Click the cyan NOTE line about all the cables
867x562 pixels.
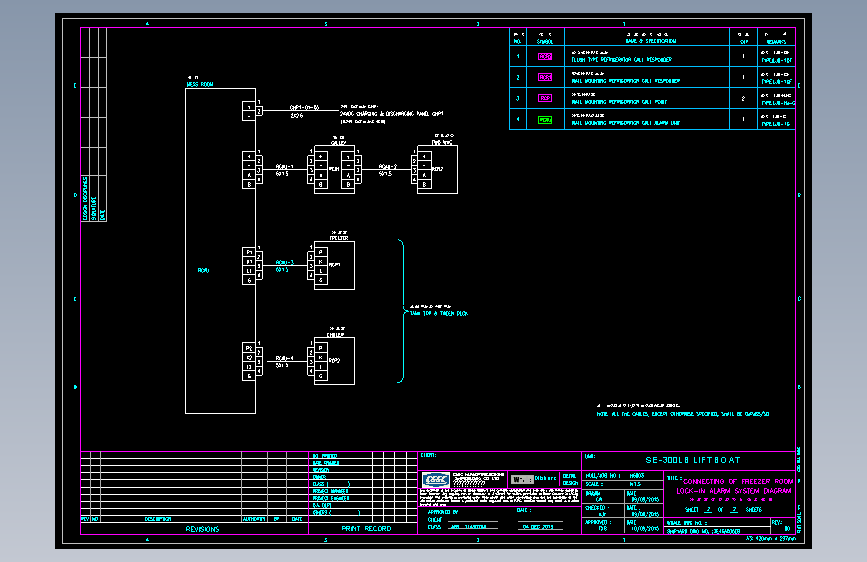(x=683, y=414)
